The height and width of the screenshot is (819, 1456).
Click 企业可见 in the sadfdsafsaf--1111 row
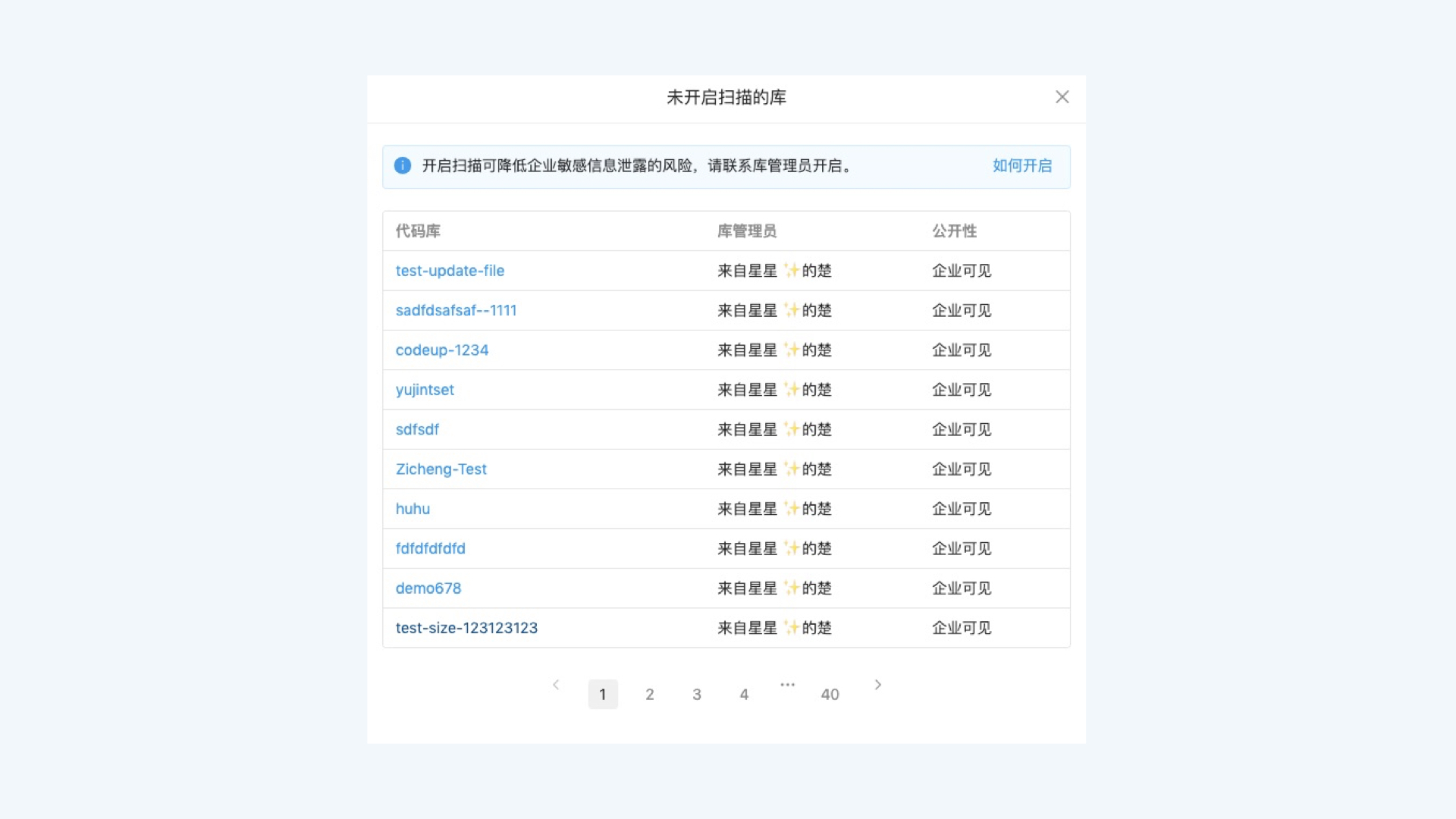[x=962, y=310]
